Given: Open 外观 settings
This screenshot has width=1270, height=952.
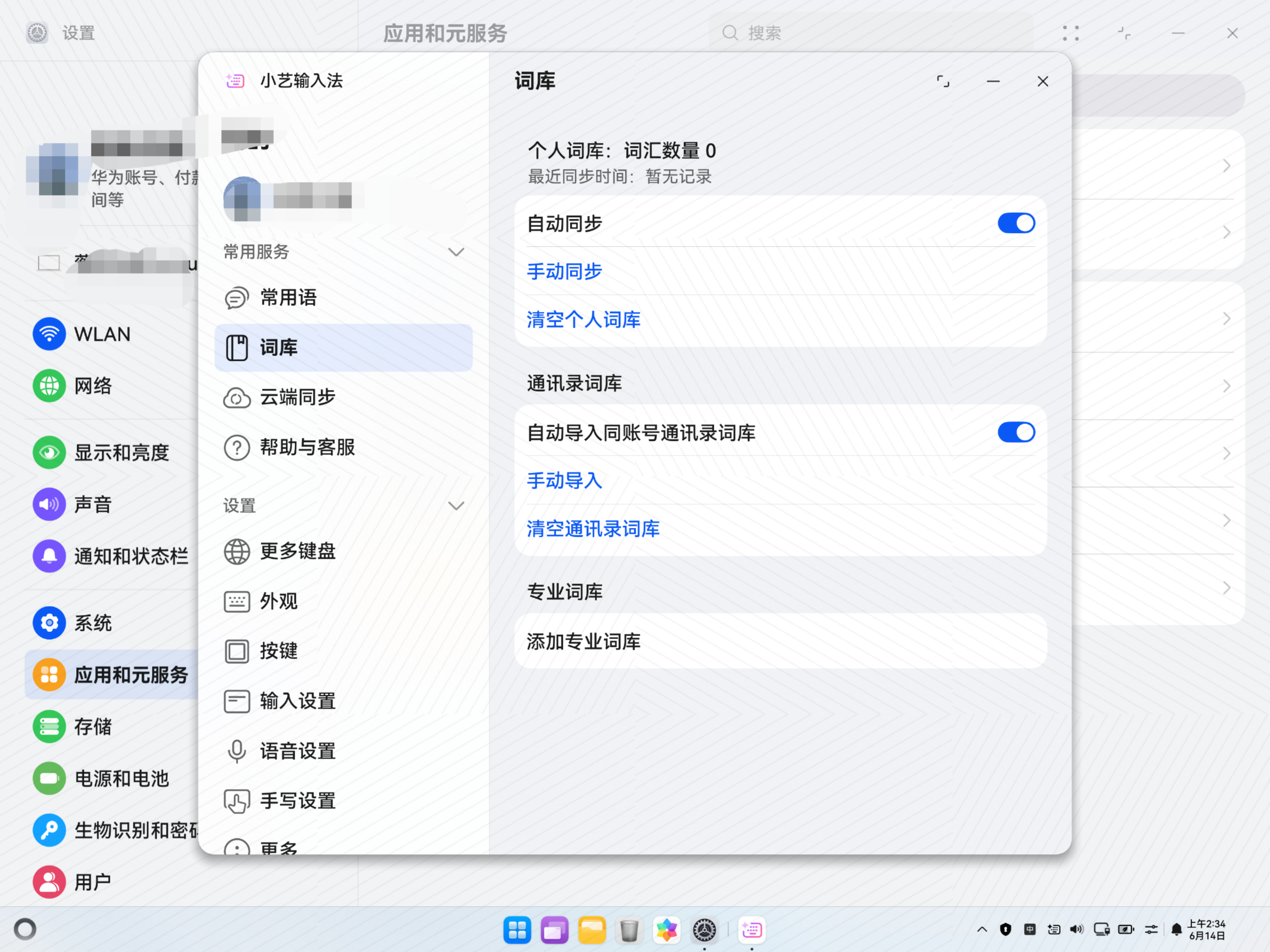Looking at the screenshot, I should 343,602.
